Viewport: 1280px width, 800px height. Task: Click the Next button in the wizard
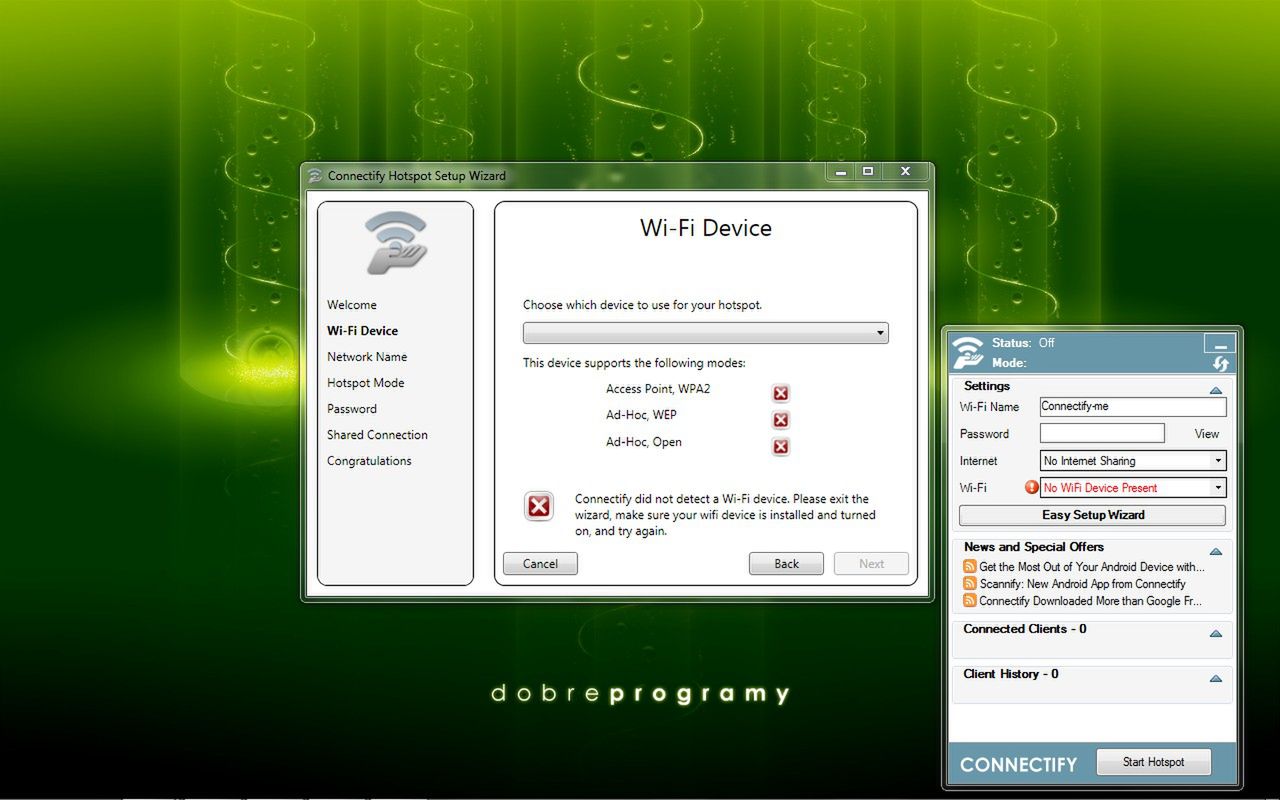coord(871,564)
